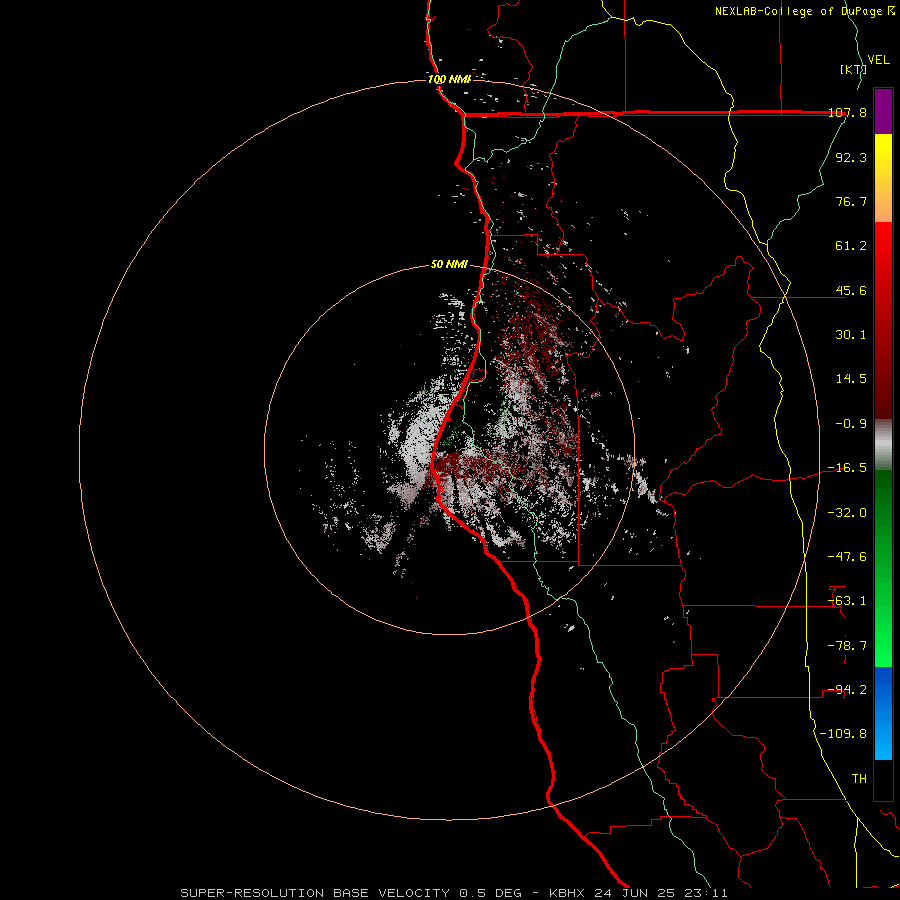The image size is (900, 900).
Task: Pick the purple segment of the color bar
Action: pyautogui.click(x=883, y=111)
